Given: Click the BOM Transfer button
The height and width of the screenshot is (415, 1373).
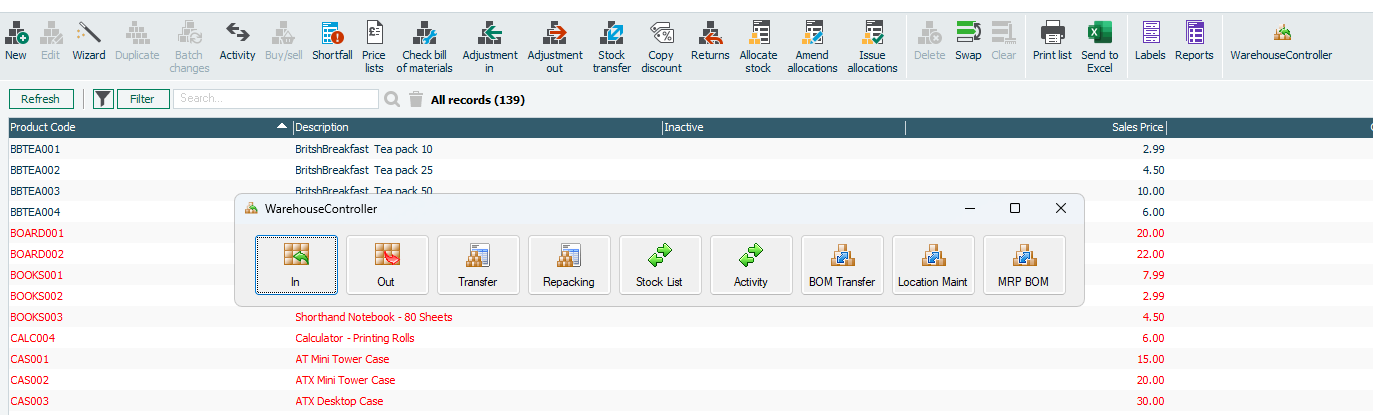Looking at the screenshot, I should [x=841, y=265].
